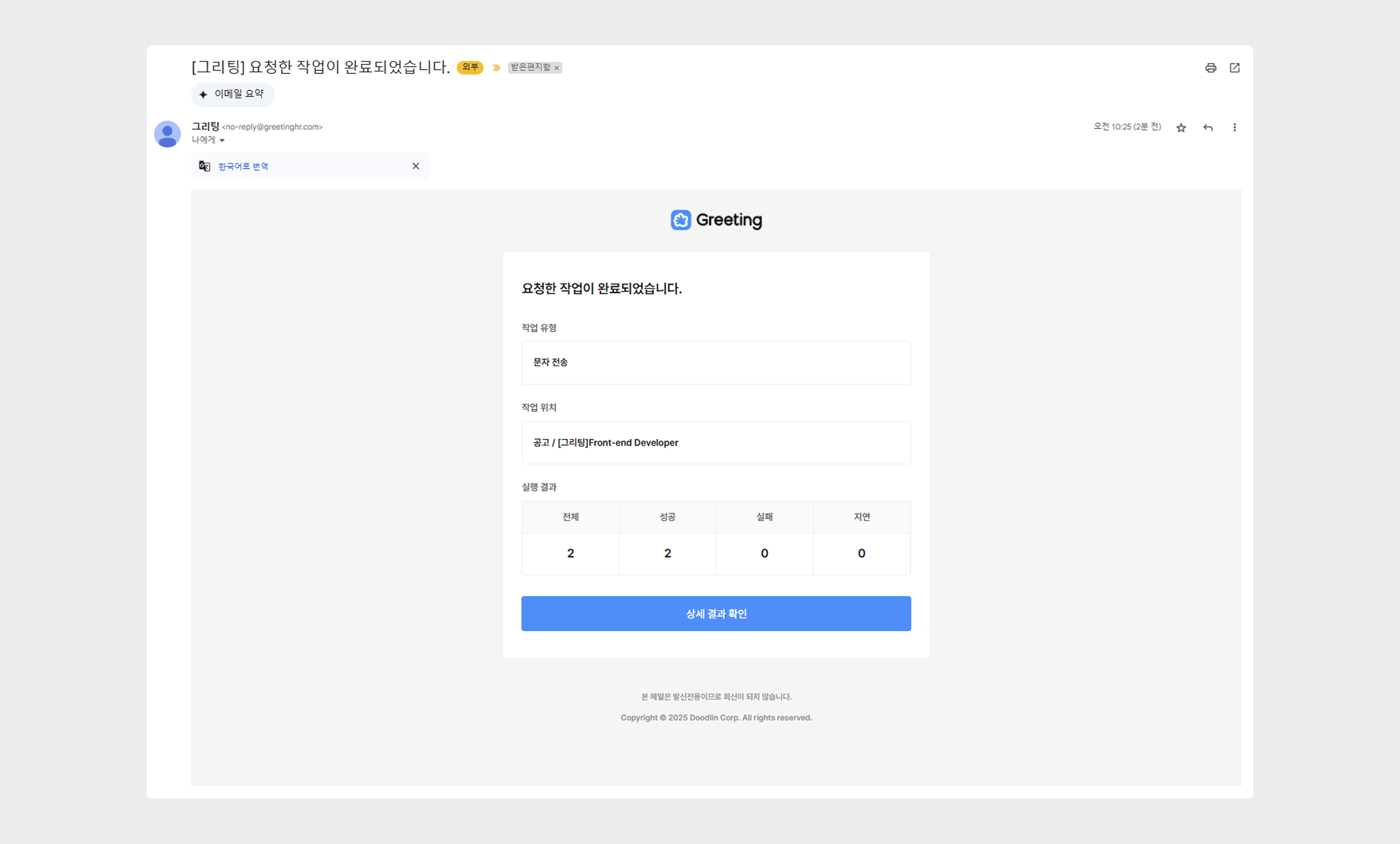
Task: Click the yellow importance marker icon
Action: click(x=496, y=67)
